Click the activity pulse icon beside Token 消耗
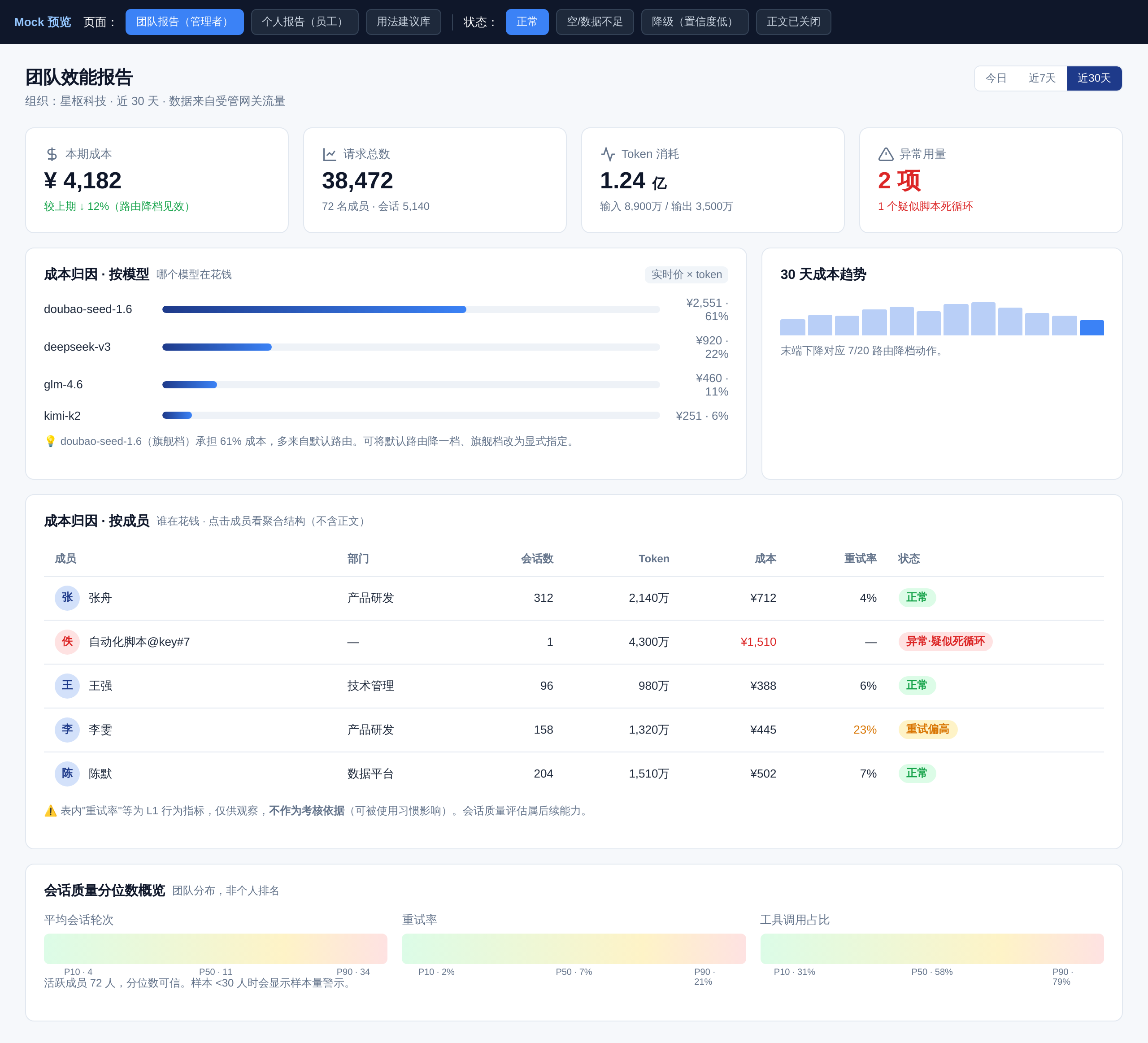 click(x=608, y=154)
